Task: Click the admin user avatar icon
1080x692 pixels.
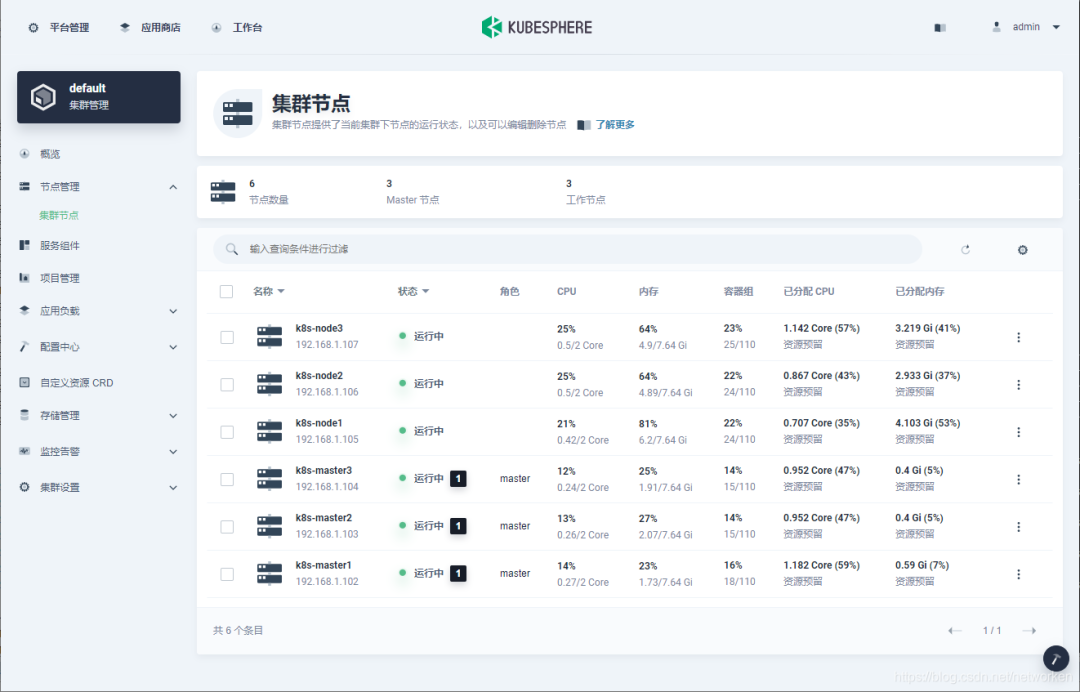Action: (996, 27)
